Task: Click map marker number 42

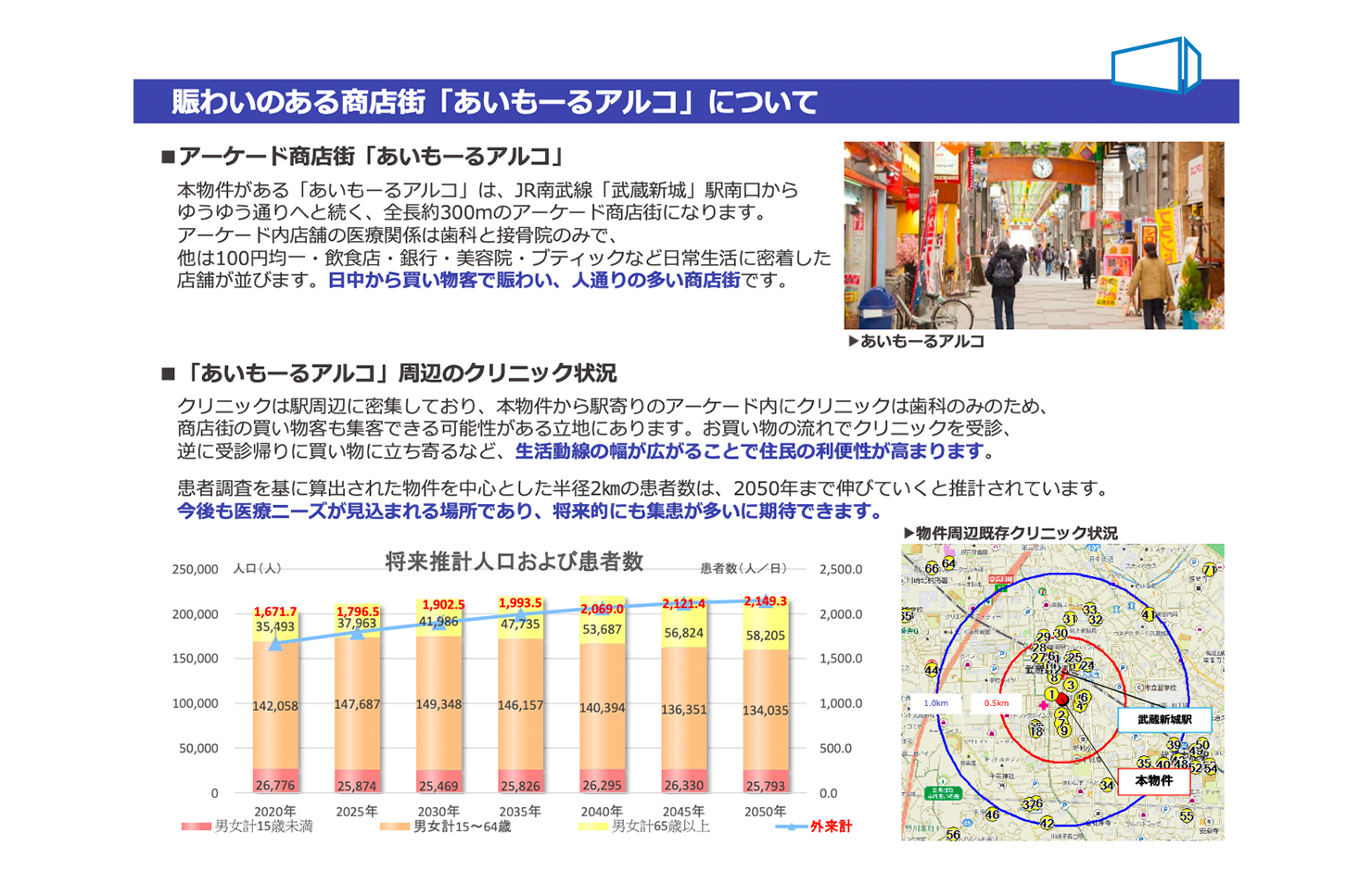Action: coord(1047,823)
